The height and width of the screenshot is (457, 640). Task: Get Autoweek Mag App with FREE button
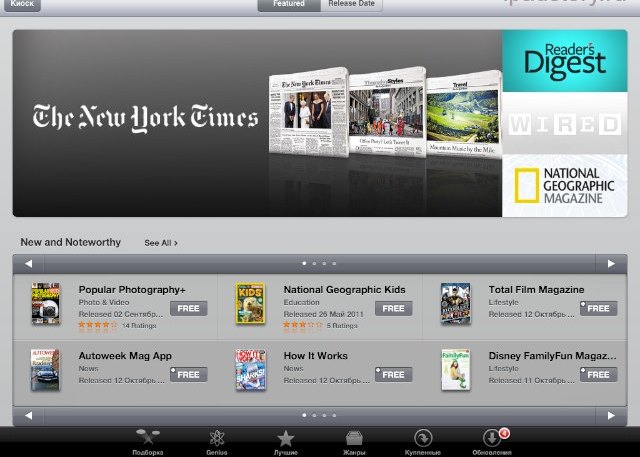[x=189, y=375]
